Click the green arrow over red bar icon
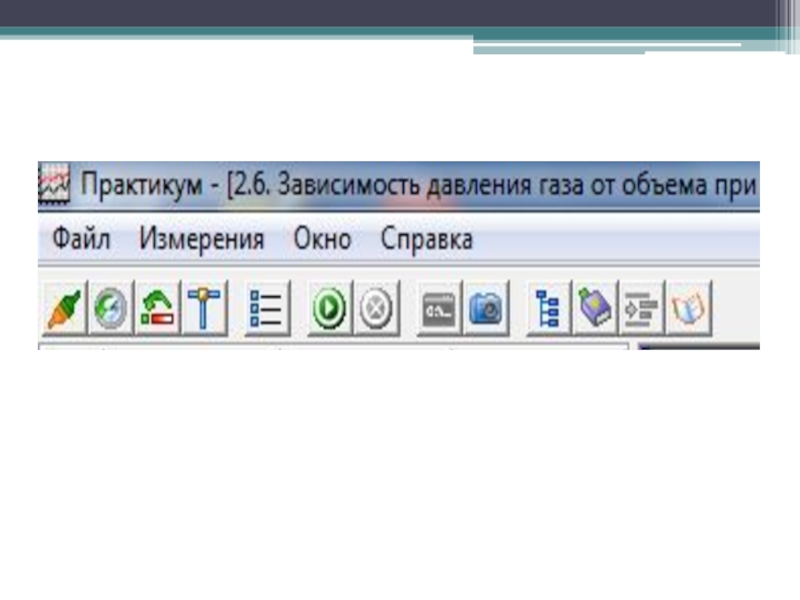Image resolution: width=800 pixels, height=600 pixels. point(158,308)
